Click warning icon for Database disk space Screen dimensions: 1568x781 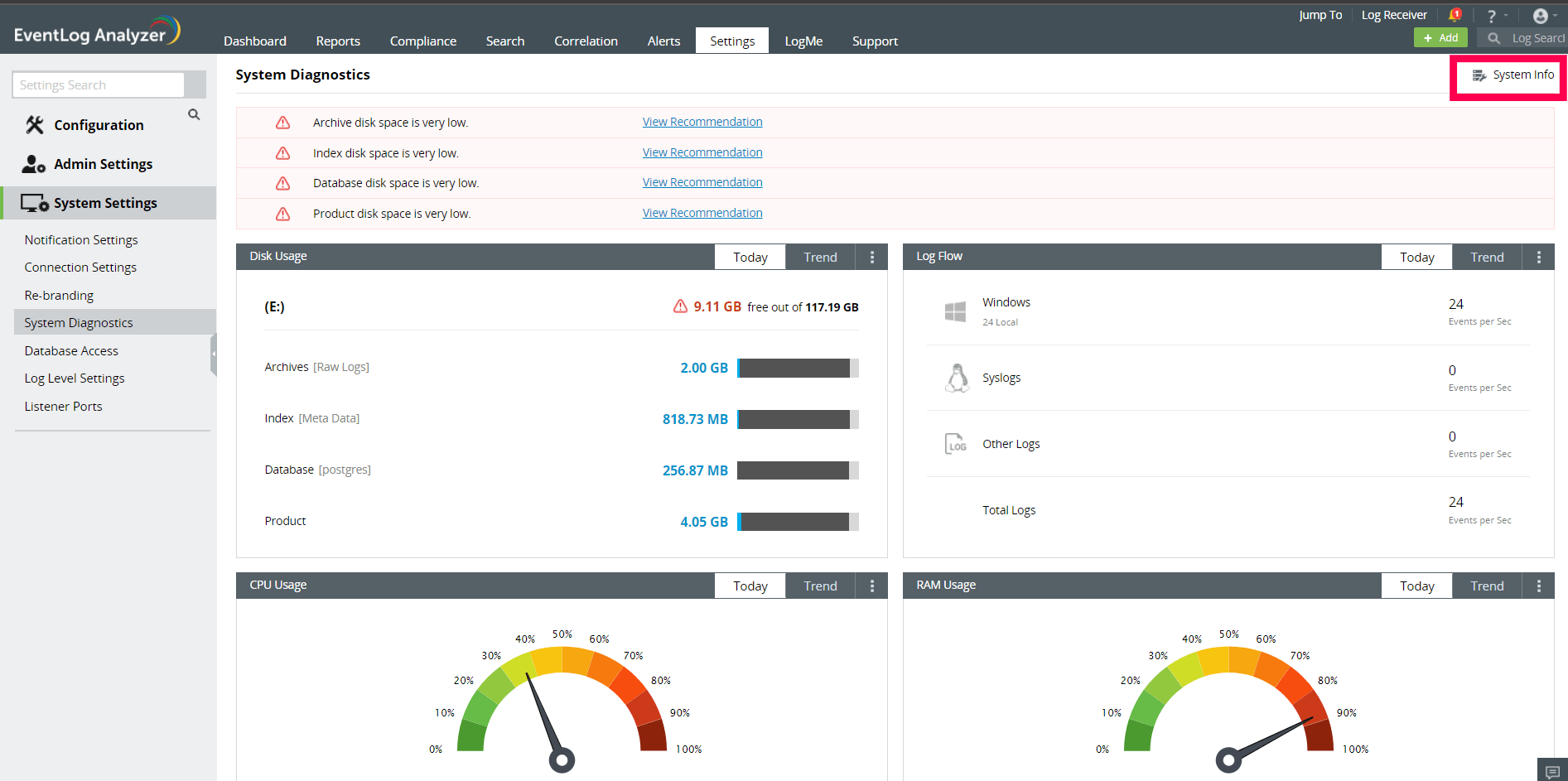click(x=283, y=183)
